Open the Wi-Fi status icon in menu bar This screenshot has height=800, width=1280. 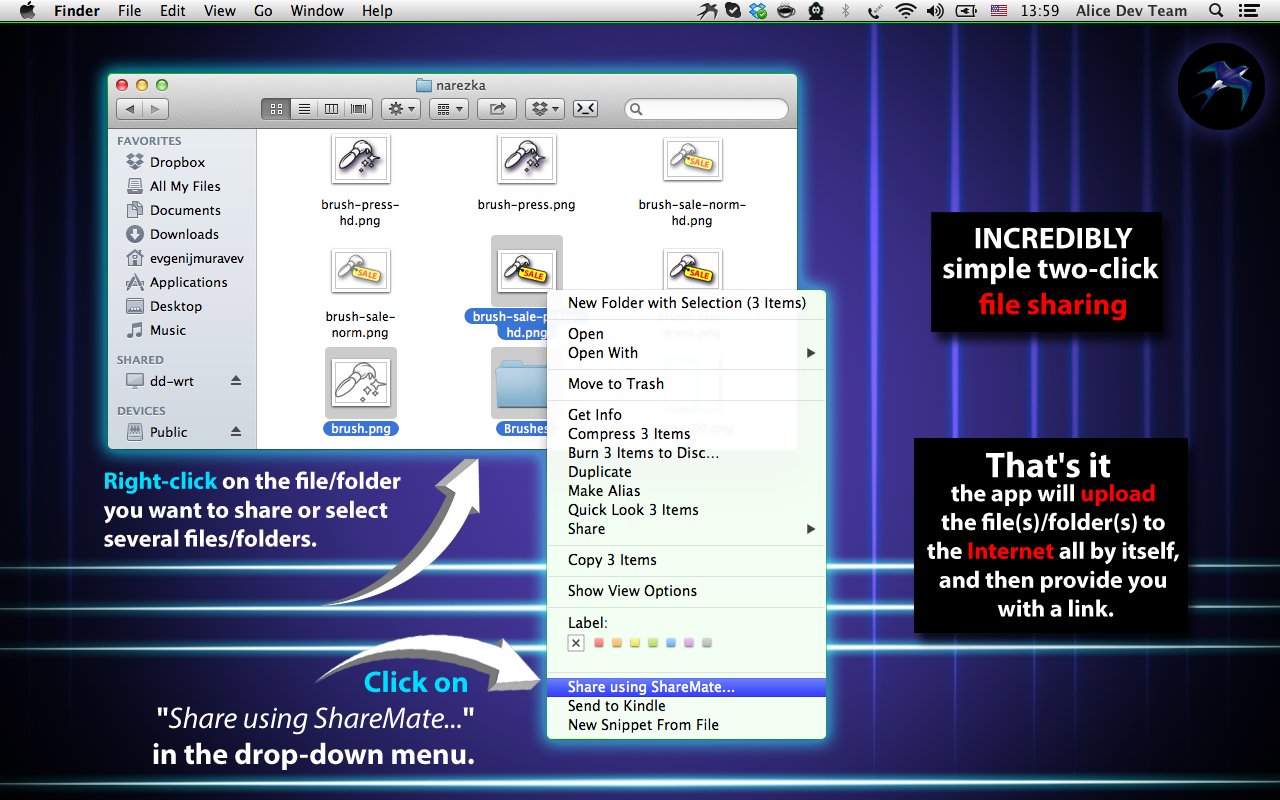906,11
